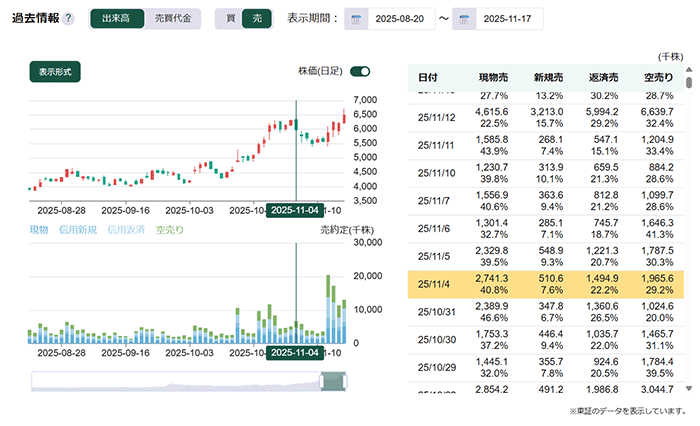The image size is (700, 426).
Task: Click the 1,965.6 空売り value
Action: [657, 278]
